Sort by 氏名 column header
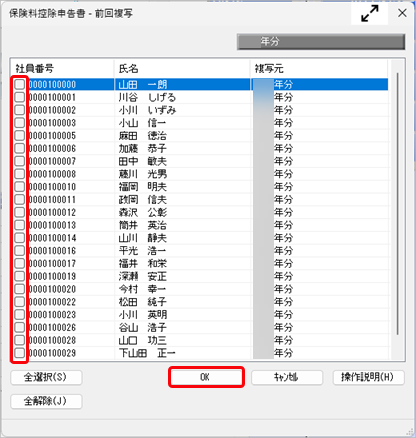 click(182, 69)
